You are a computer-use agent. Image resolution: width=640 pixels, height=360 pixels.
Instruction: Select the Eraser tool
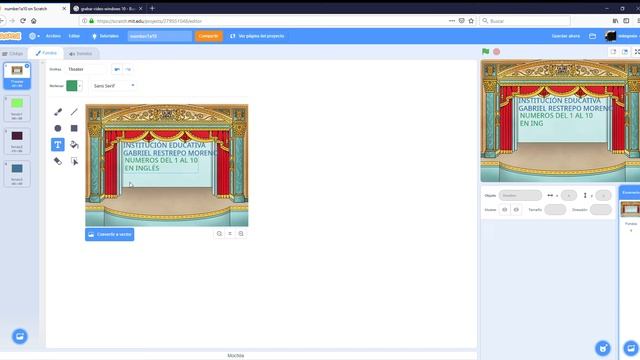58,161
